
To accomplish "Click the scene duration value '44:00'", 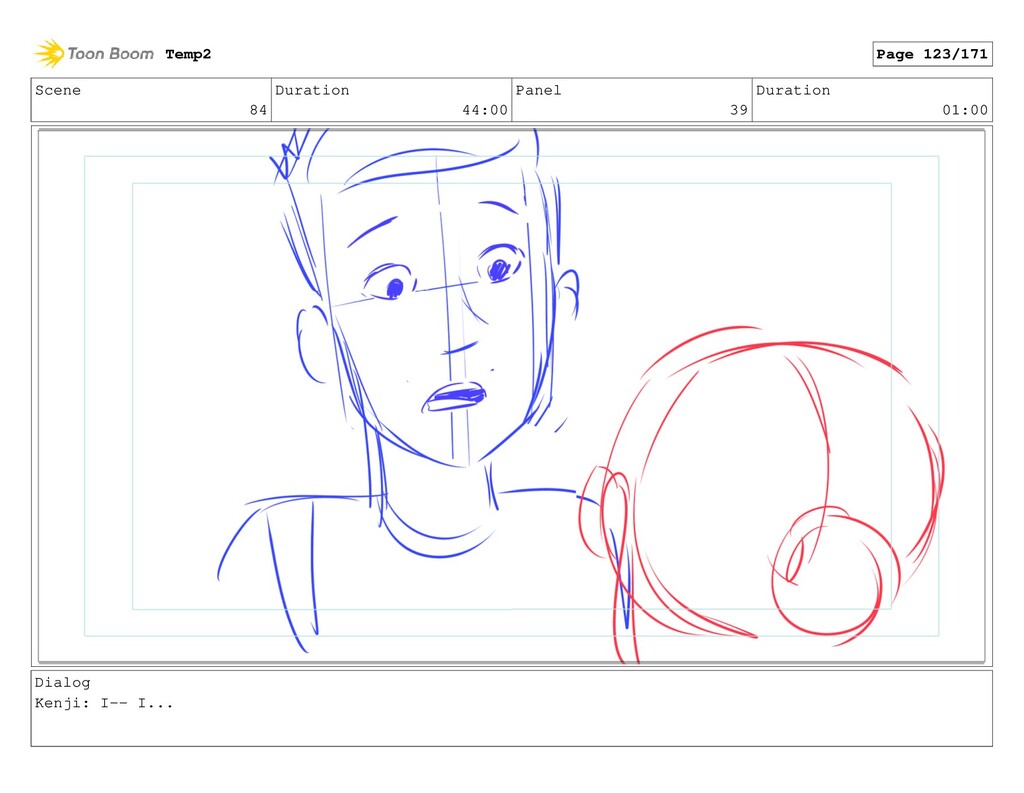I will click(x=485, y=110).
